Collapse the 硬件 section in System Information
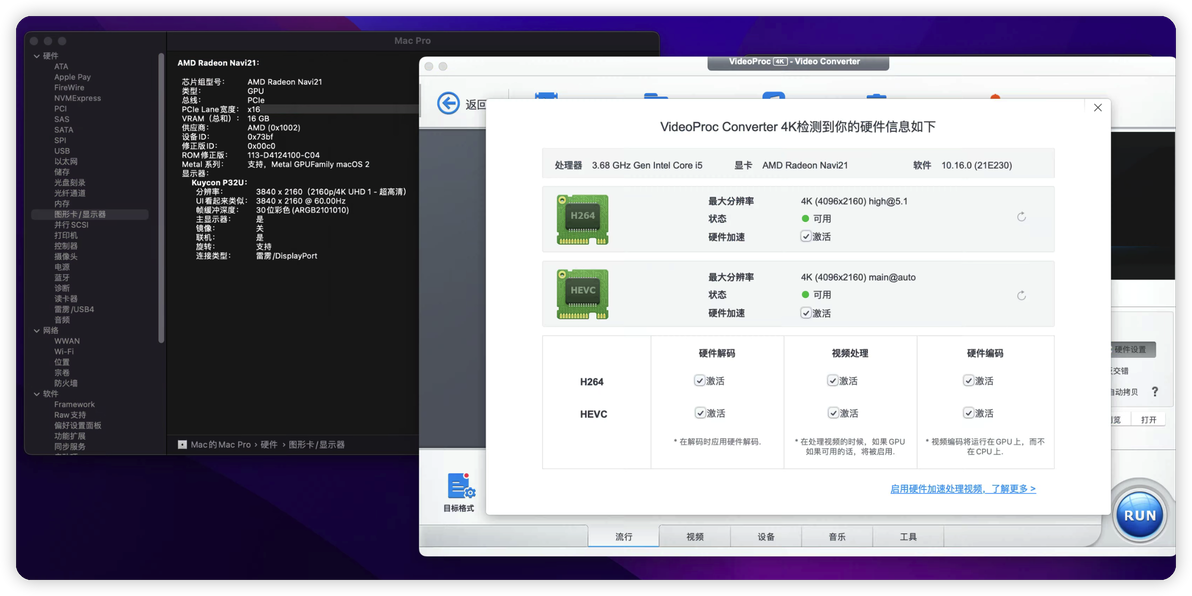Image resolution: width=1192 pixels, height=596 pixels. click(x=36, y=56)
